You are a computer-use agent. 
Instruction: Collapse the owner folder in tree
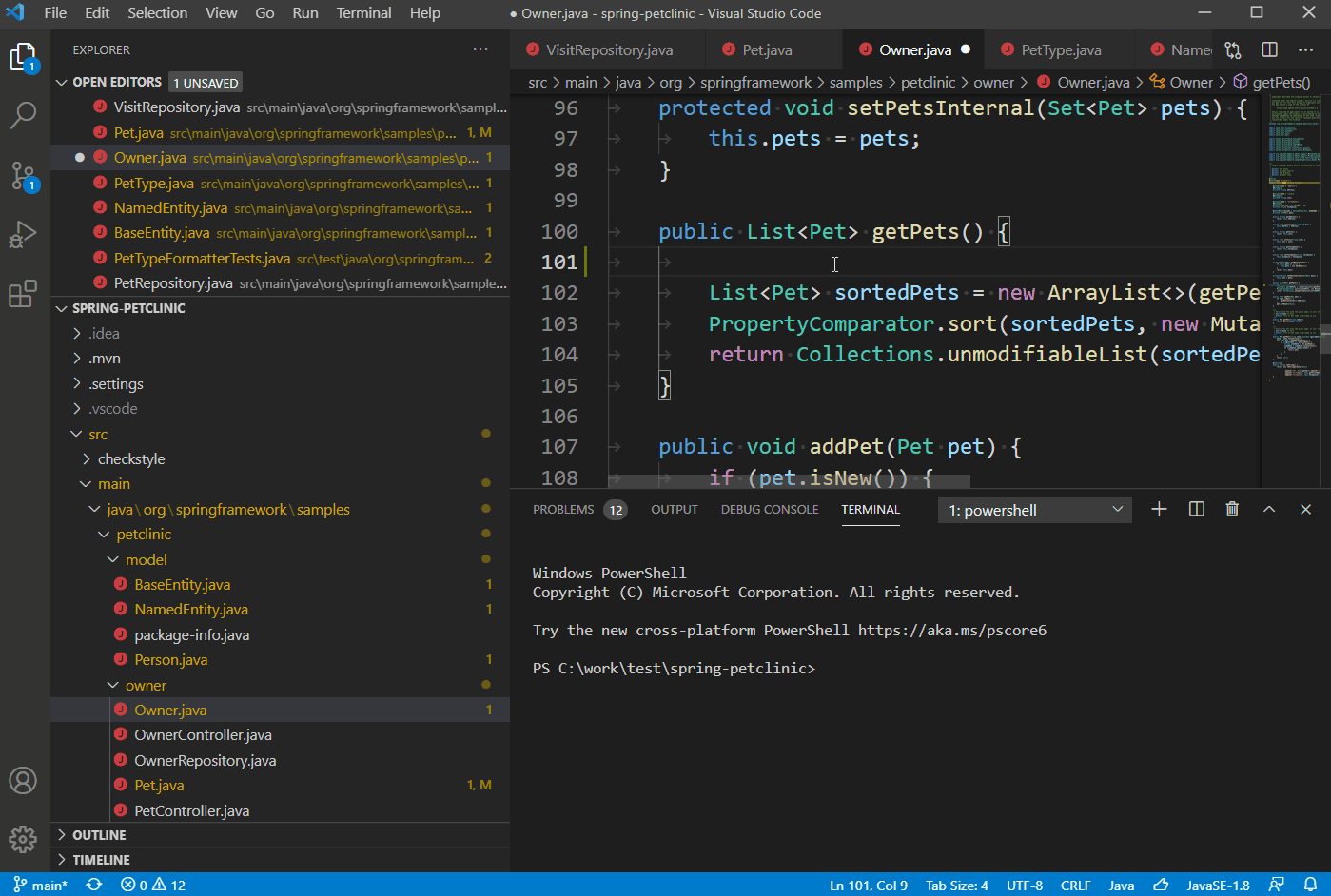tap(146, 685)
